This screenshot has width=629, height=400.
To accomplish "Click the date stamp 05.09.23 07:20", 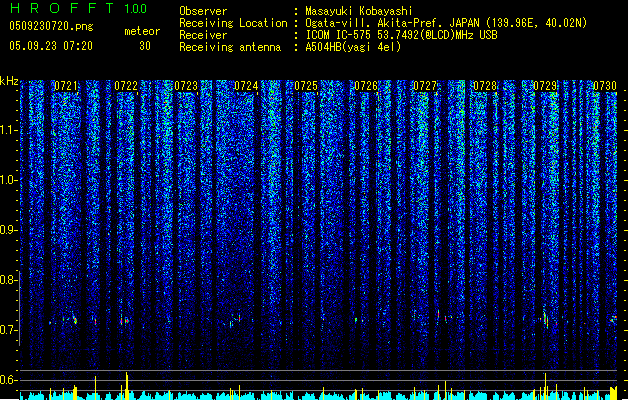I will (51, 46).
